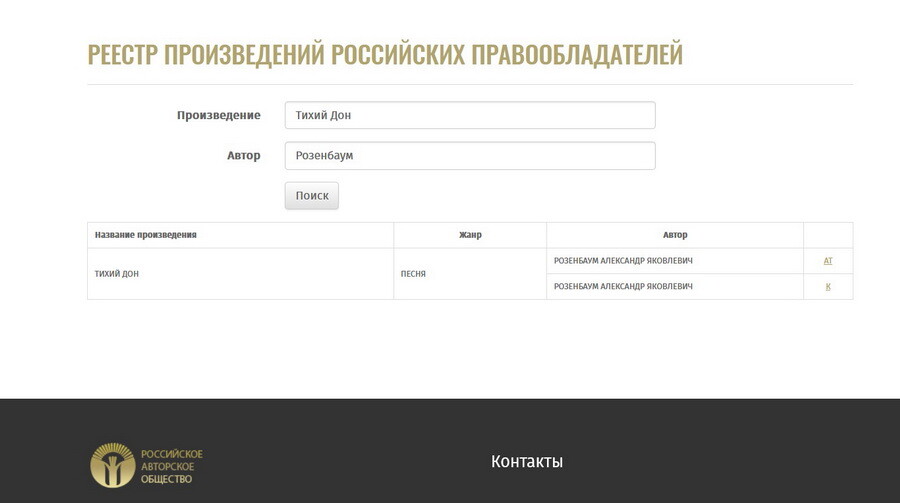This screenshot has width=900, height=503.
Task: Click second РОЗЕНБАУМ АЛЕКСАНДР ЯКОВЛЕВИЧ author row
Action: (x=623, y=287)
